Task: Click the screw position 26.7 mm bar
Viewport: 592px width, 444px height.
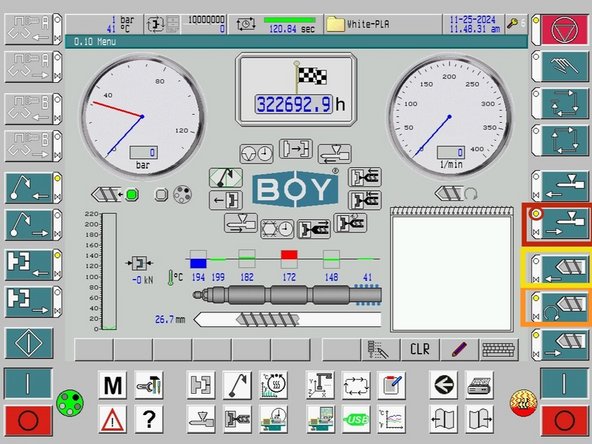Action: [x=288, y=320]
